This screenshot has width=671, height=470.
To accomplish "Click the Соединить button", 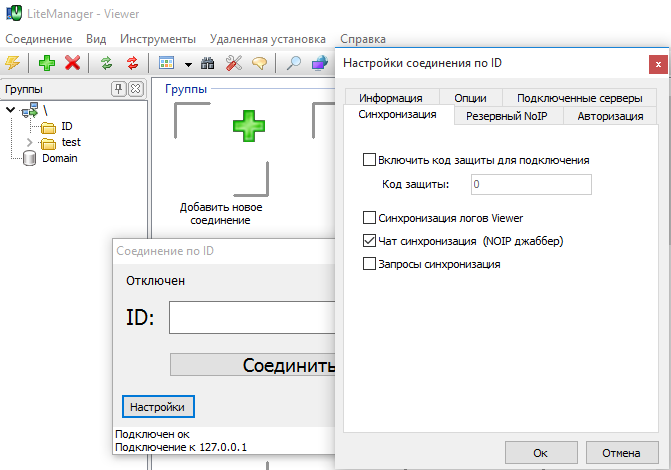I will click(x=253, y=365).
